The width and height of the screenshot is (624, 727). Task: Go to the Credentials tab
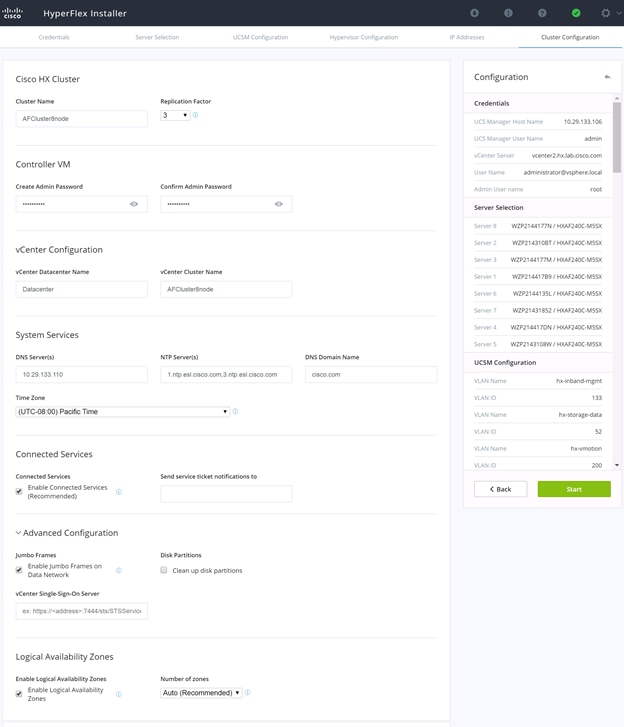click(x=54, y=37)
